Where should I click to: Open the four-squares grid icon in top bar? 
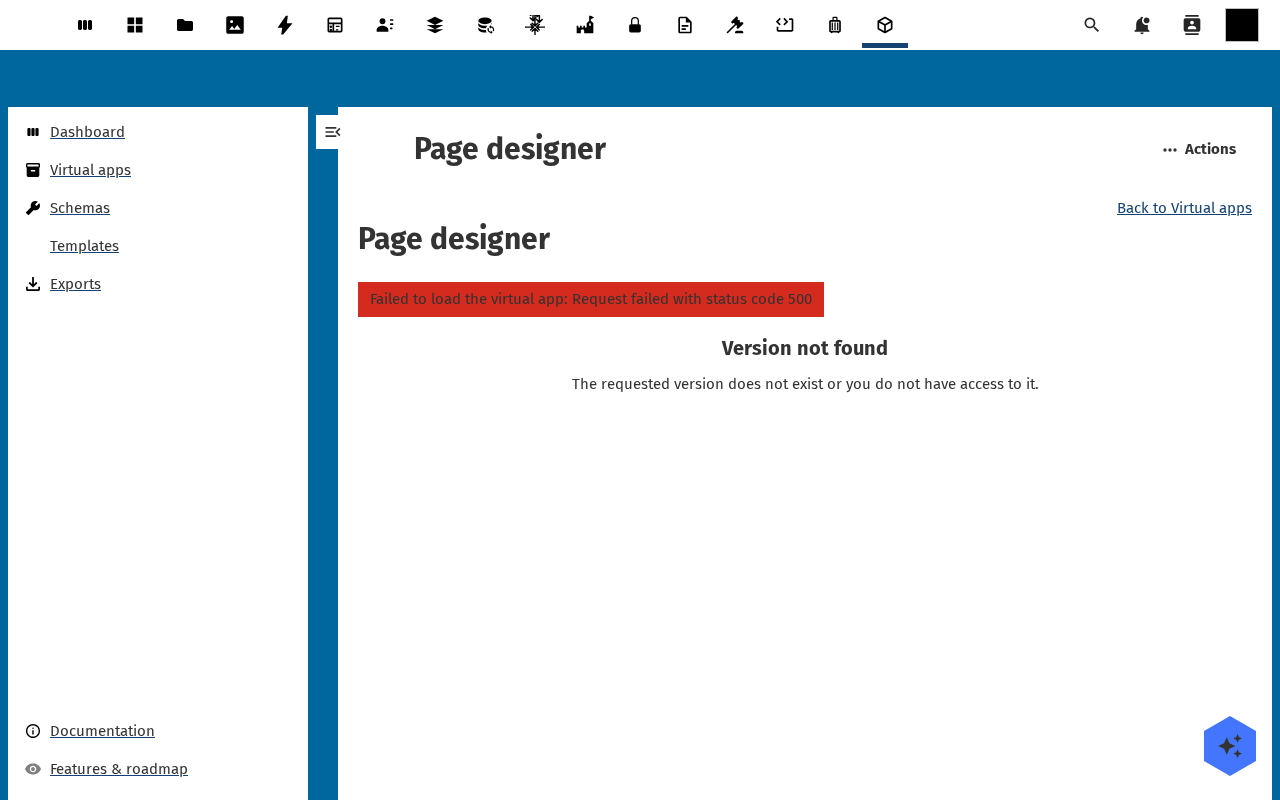tap(135, 25)
